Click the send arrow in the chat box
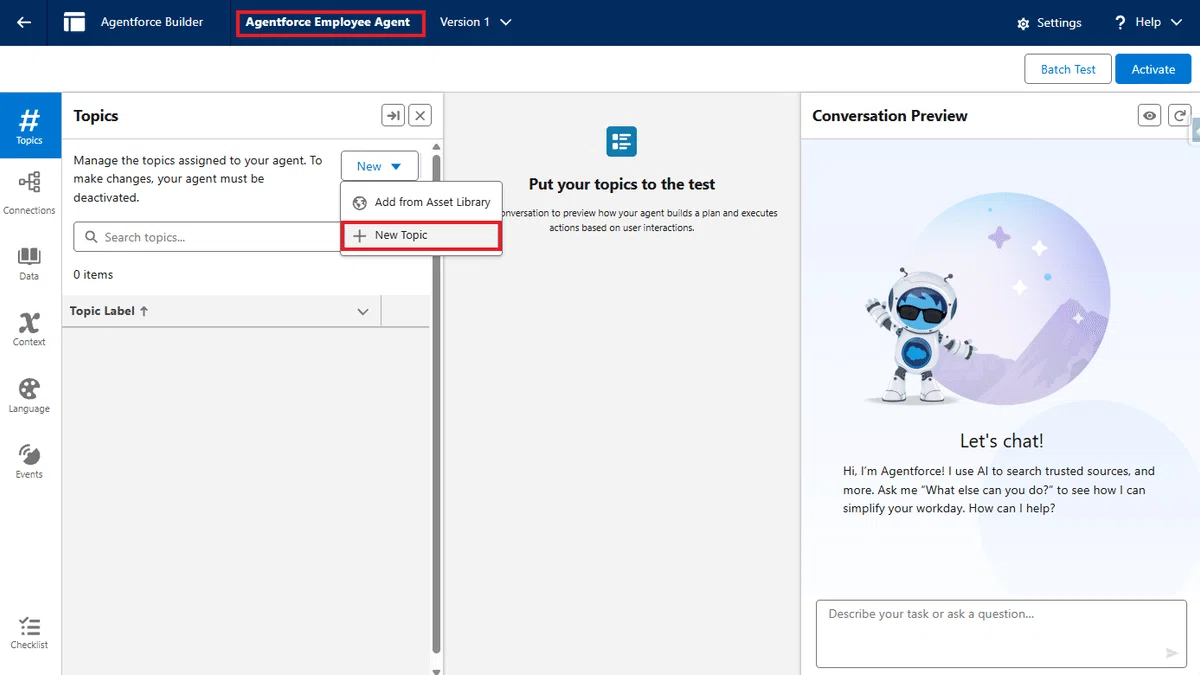The image size is (1200, 675). [1172, 653]
